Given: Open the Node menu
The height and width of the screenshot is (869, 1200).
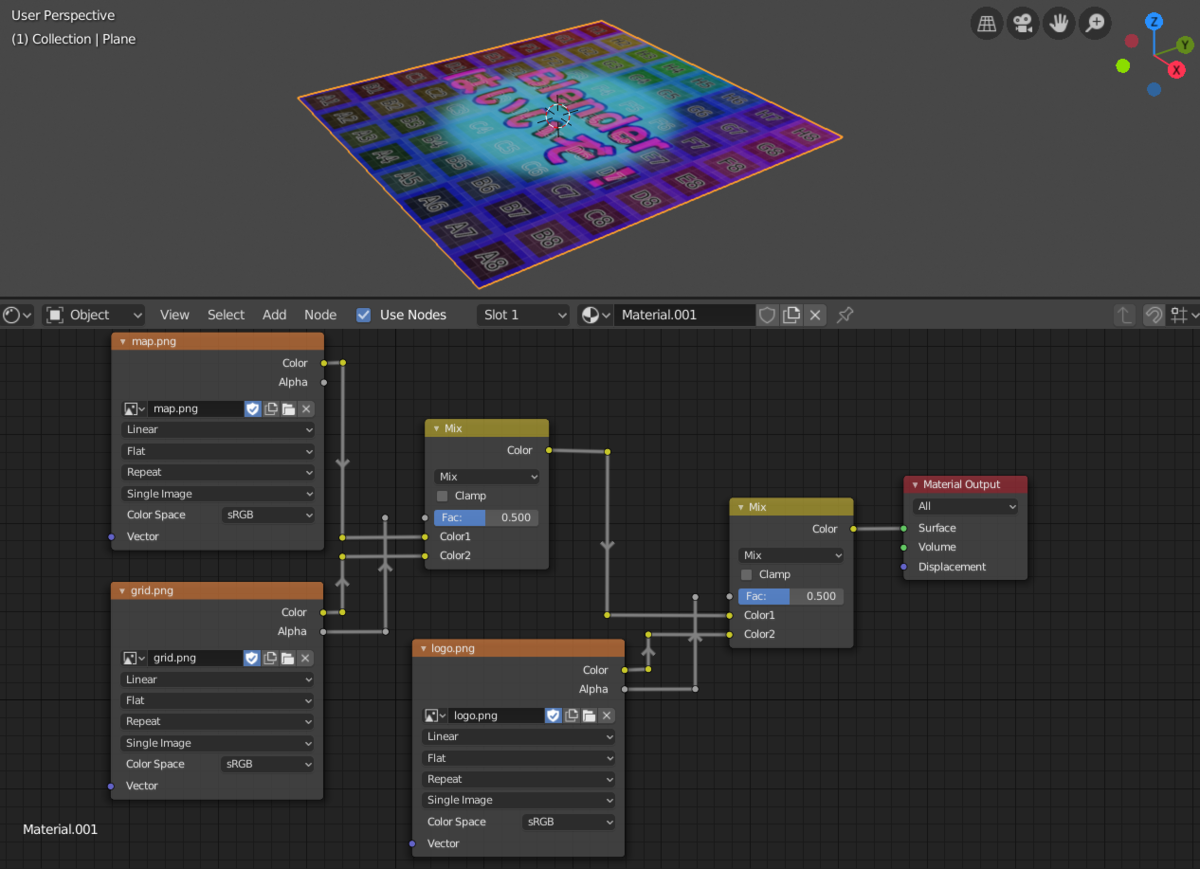Looking at the screenshot, I should pyautogui.click(x=320, y=315).
